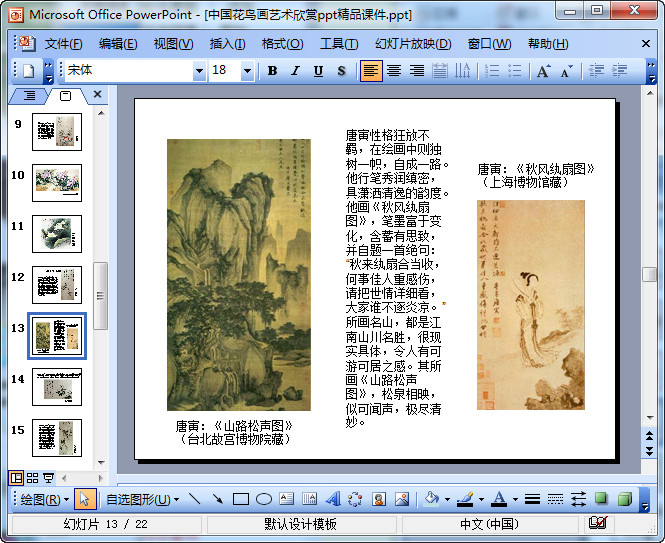Increase font size with large A

click(x=544, y=71)
